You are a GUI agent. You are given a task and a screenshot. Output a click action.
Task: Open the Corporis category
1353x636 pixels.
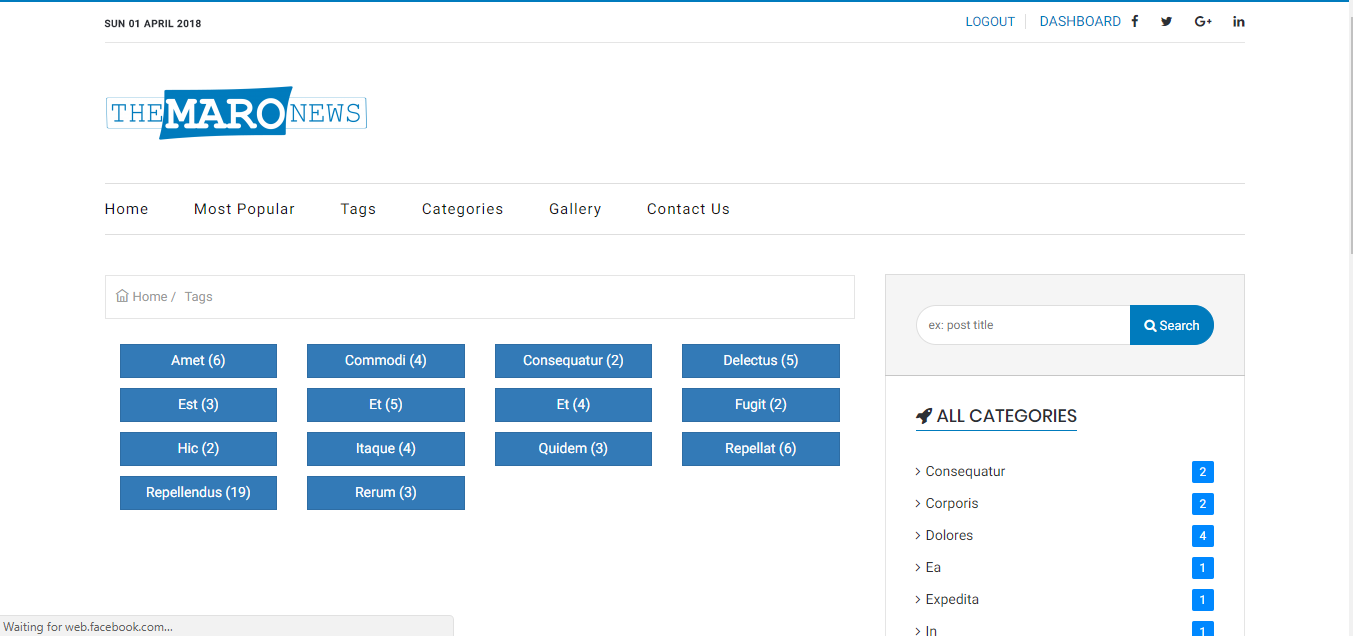(952, 503)
